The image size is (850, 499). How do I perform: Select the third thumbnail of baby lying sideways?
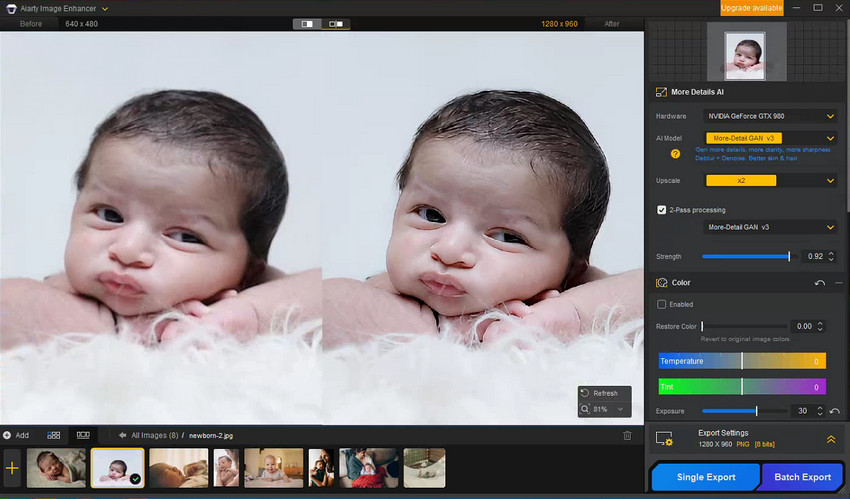pos(178,468)
